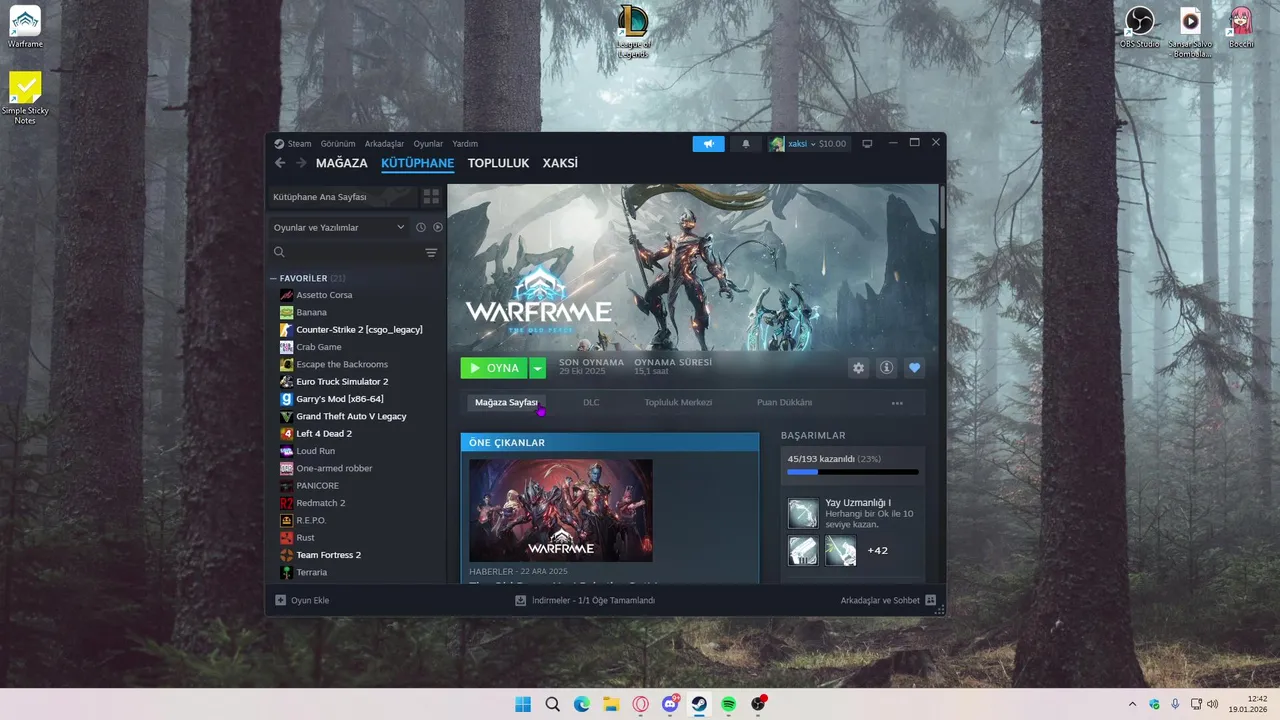Open Arkadaşlar ve Sohbet chat icon
The image size is (1280, 720).
click(x=930, y=600)
